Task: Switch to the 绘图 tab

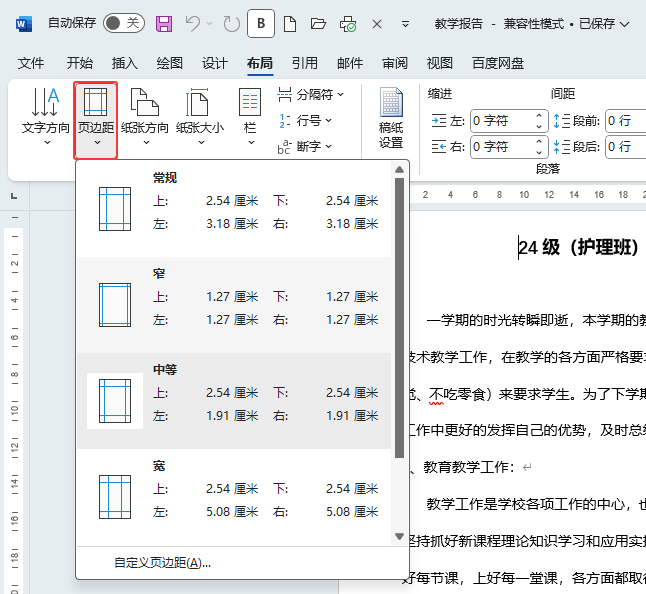Action: coord(170,63)
